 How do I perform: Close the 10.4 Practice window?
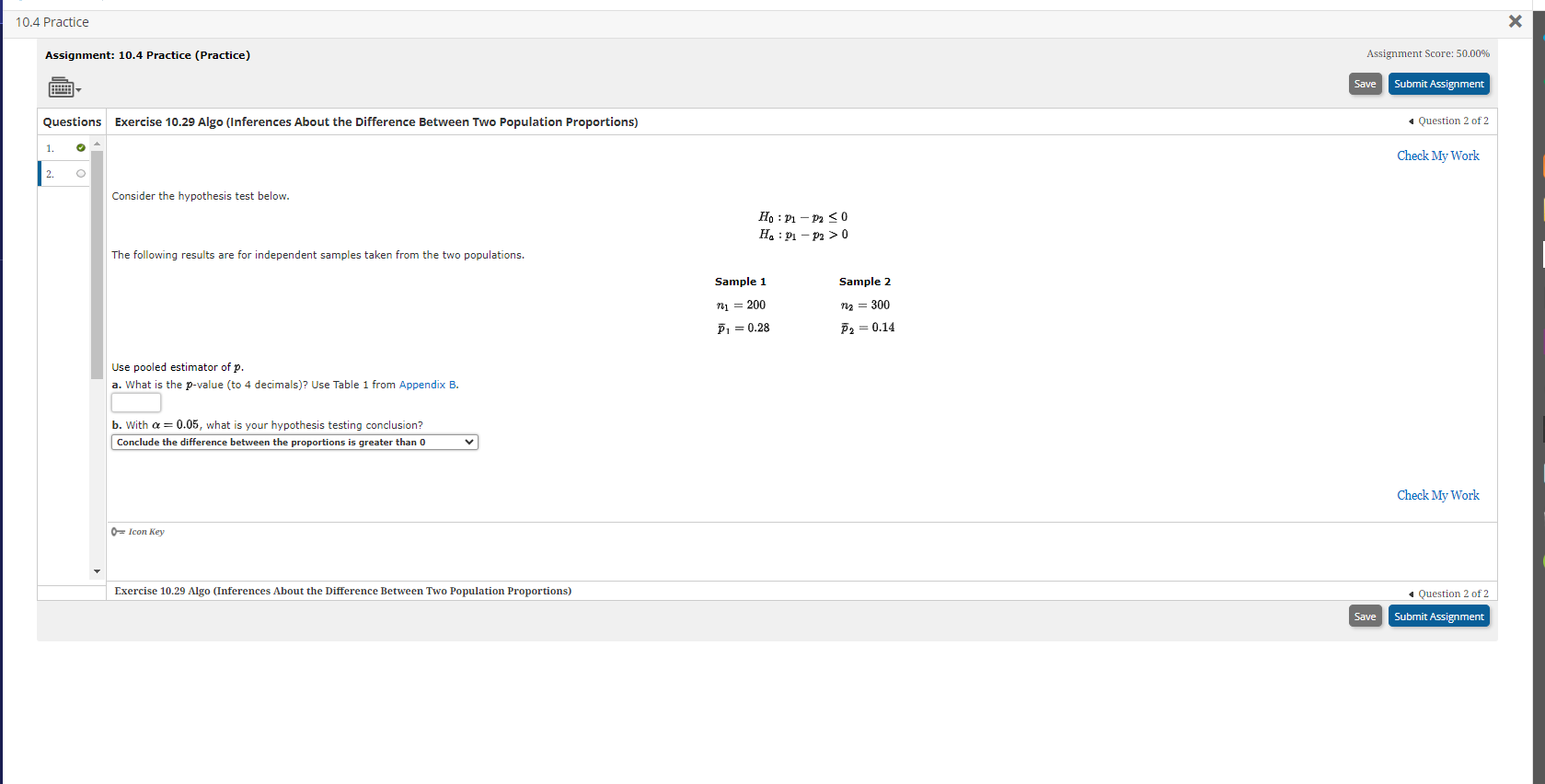coord(1515,21)
